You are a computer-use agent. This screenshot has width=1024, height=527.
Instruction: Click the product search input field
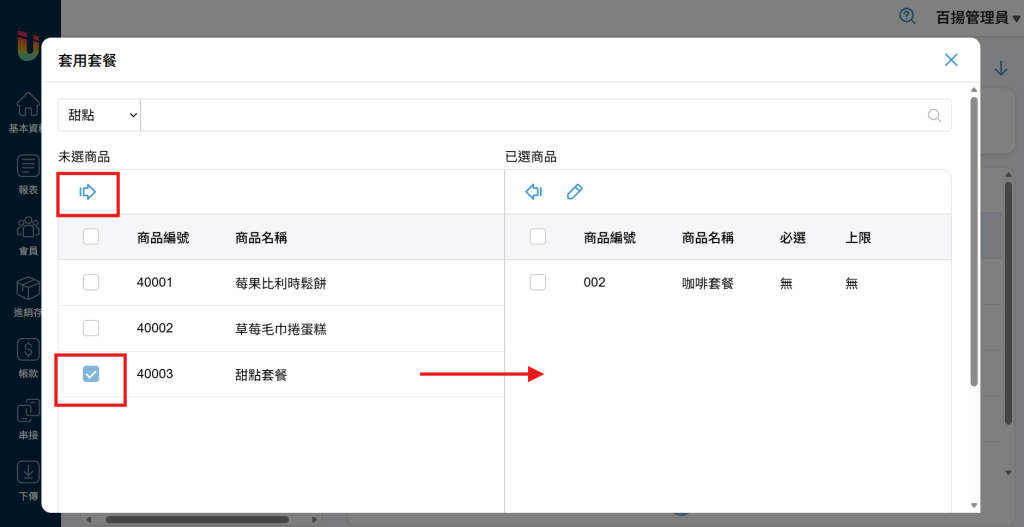point(530,116)
